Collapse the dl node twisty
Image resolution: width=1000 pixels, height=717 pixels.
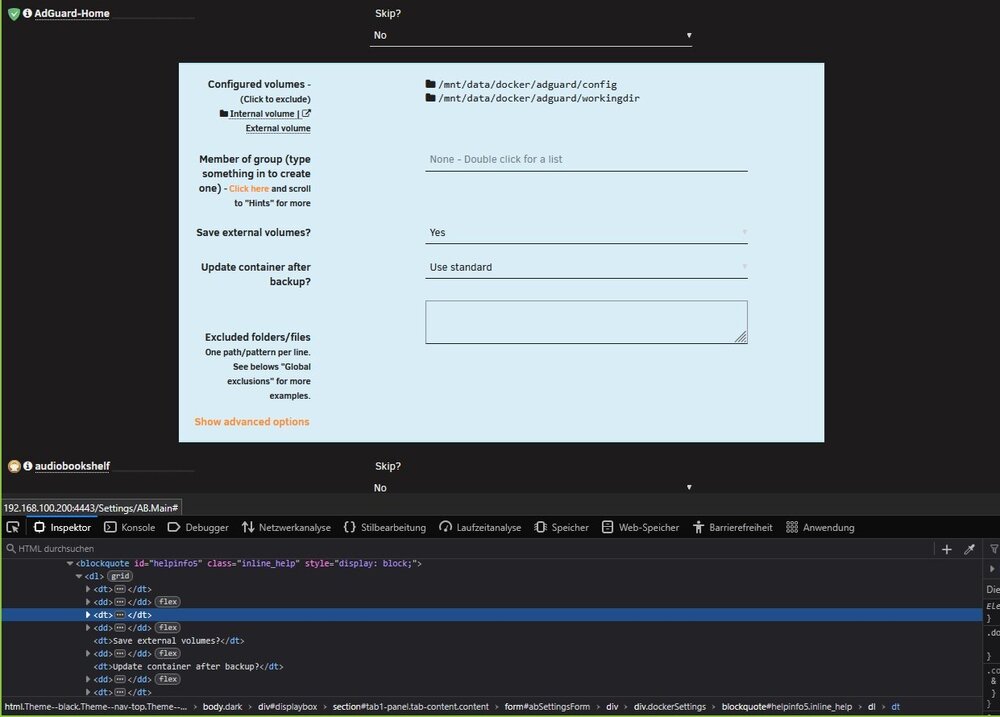[79, 576]
